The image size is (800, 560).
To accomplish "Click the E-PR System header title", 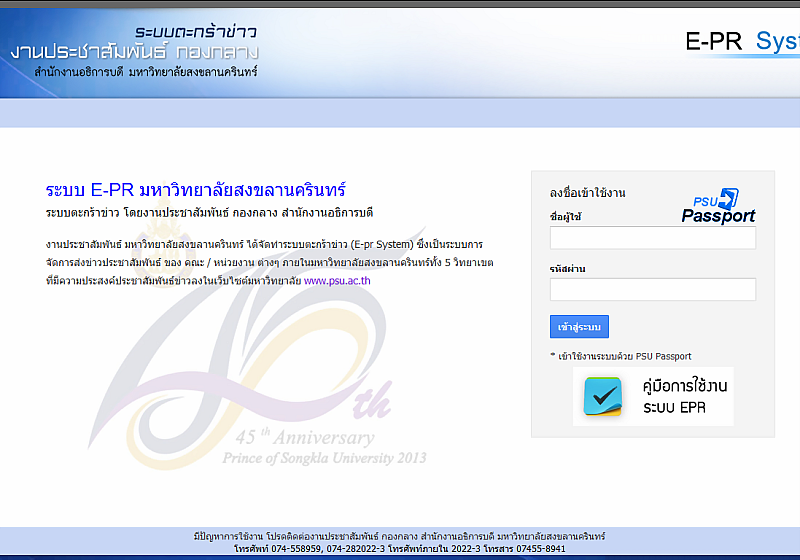I will (742, 41).
